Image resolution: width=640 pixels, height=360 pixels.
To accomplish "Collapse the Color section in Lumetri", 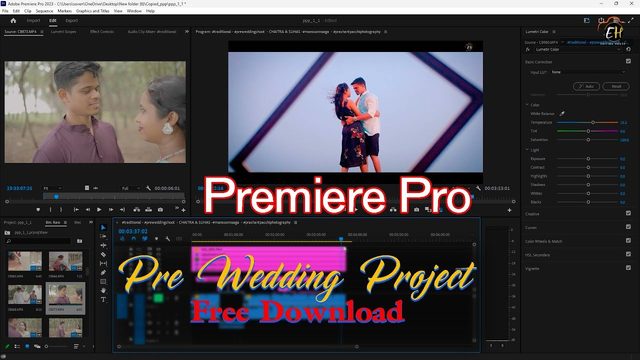I will (527, 105).
